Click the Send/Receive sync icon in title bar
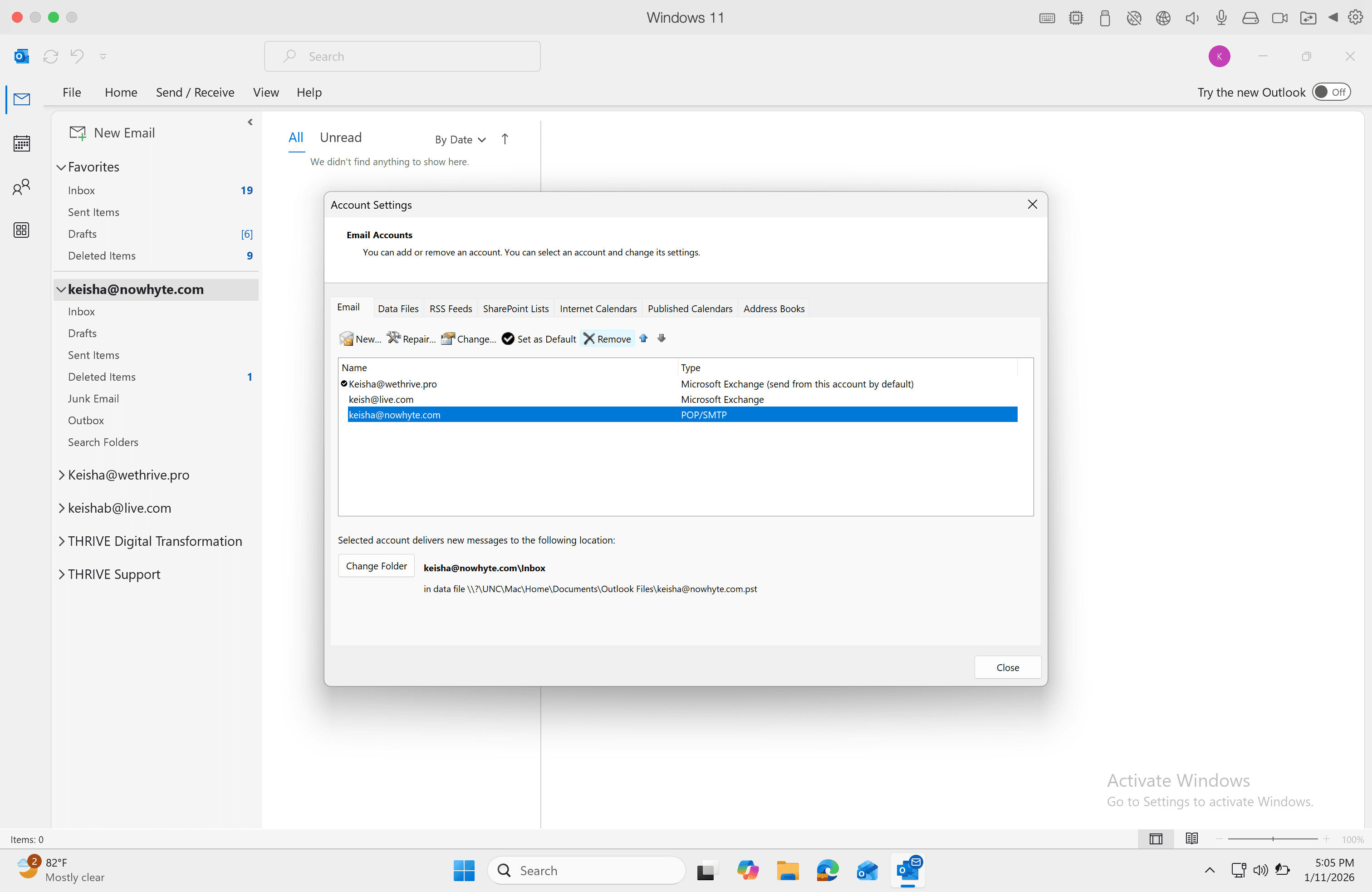 pyautogui.click(x=51, y=56)
